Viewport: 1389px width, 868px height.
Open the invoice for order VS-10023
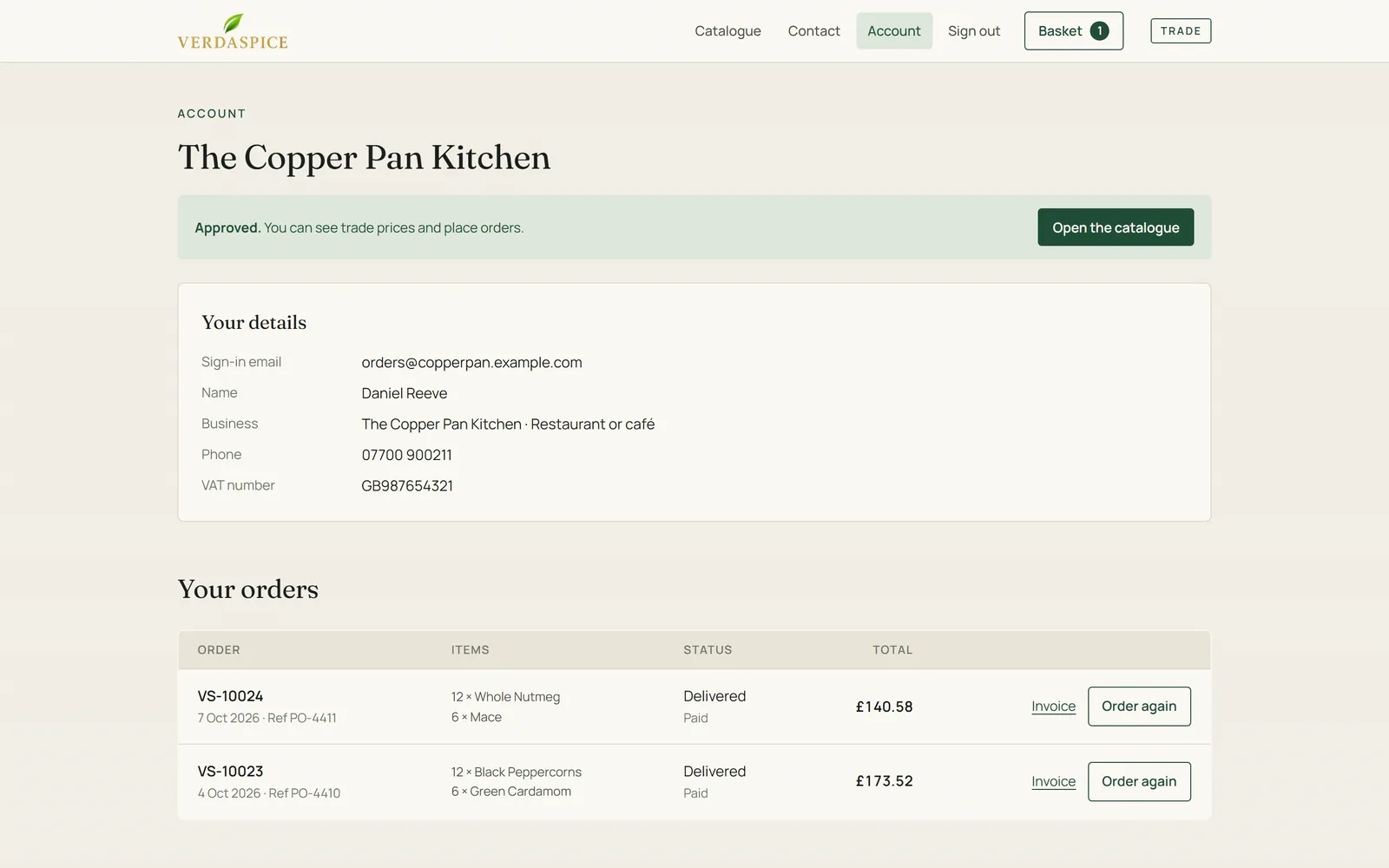[1053, 781]
